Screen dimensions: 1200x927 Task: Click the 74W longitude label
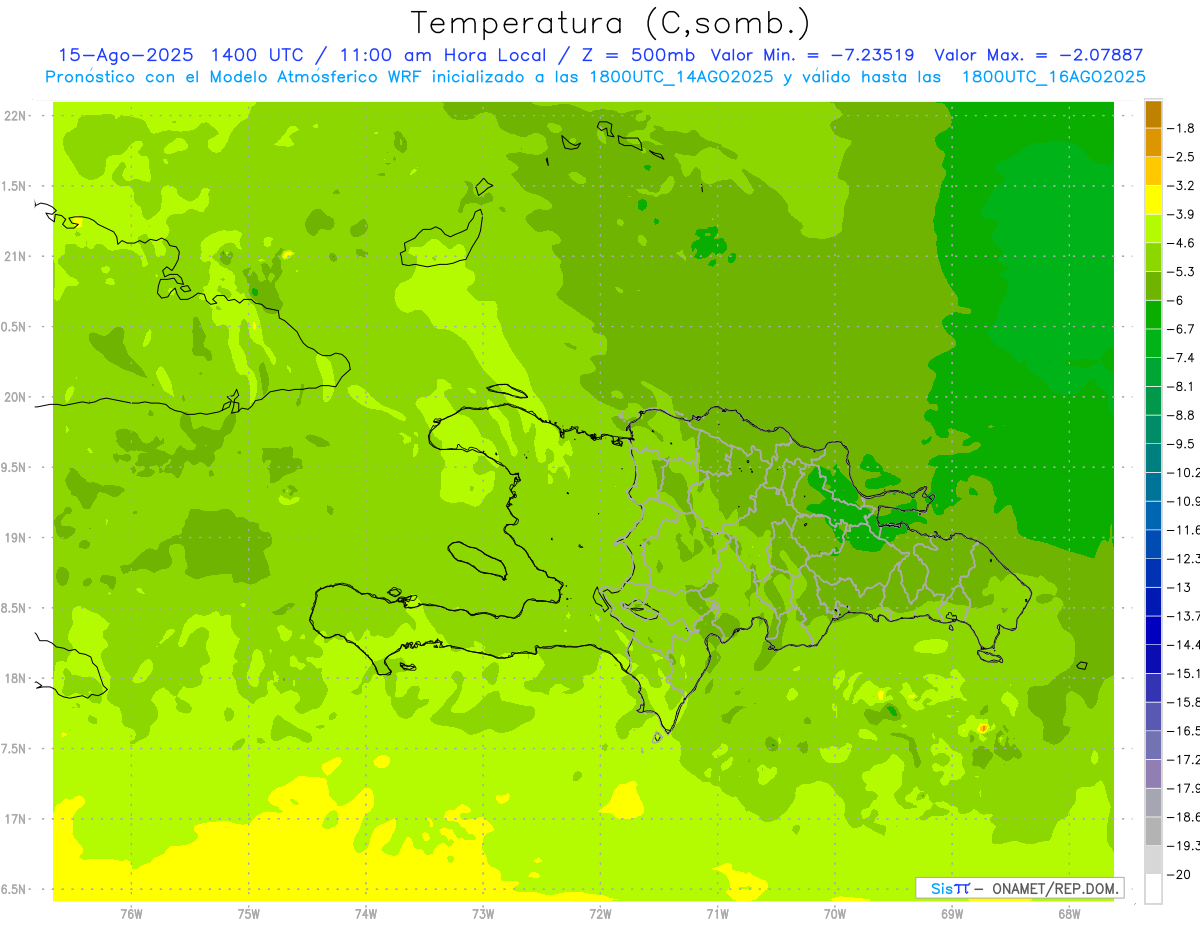point(366,913)
